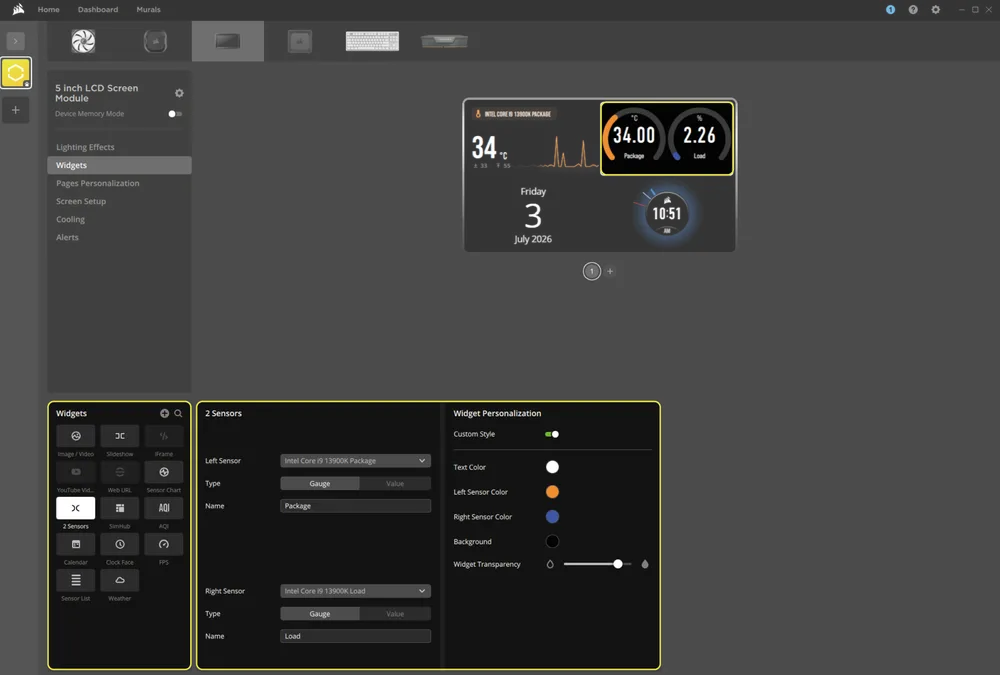The height and width of the screenshot is (675, 1000).
Task: Open device settings gear for LCD module
Action: tap(179, 93)
